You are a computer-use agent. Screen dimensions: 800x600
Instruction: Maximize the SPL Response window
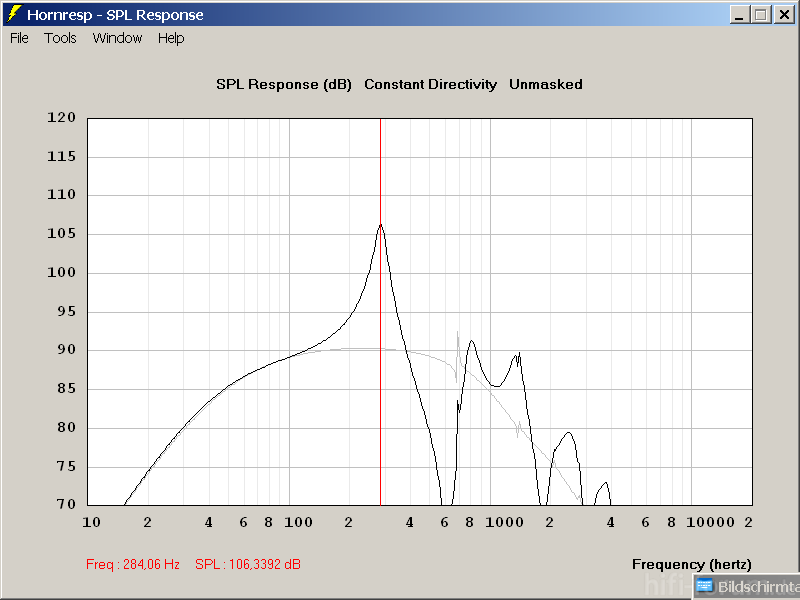tap(761, 15)
